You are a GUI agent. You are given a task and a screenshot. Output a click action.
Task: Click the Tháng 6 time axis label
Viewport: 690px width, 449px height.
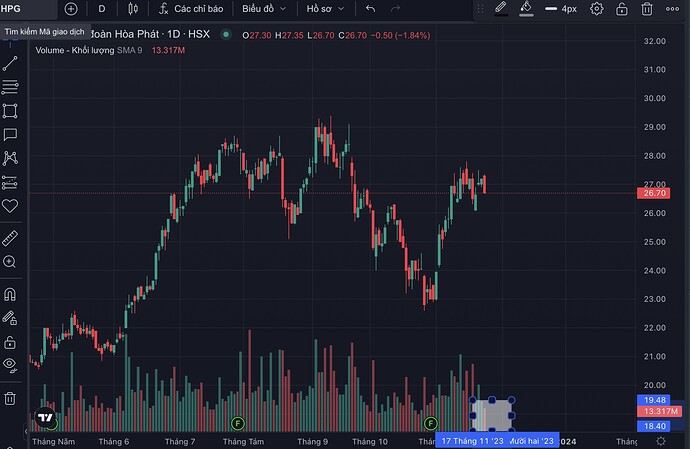click(114, 442)
